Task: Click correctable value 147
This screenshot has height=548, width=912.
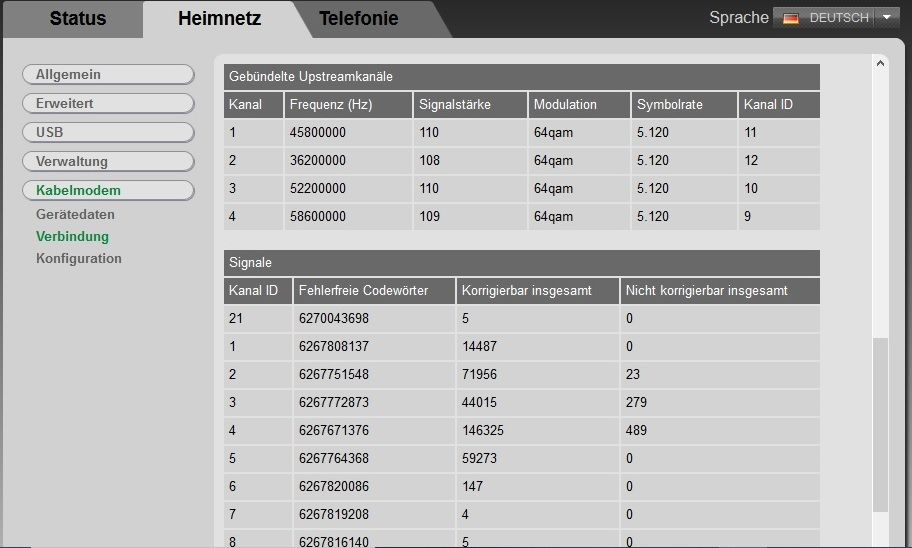Action: 472,486
